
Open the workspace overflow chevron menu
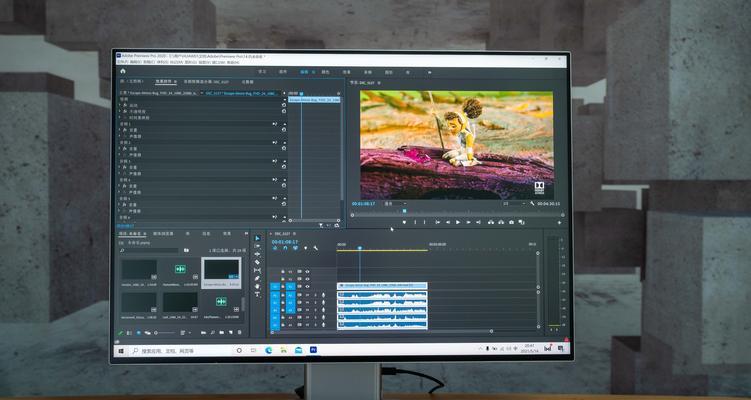tap(429, 72)
